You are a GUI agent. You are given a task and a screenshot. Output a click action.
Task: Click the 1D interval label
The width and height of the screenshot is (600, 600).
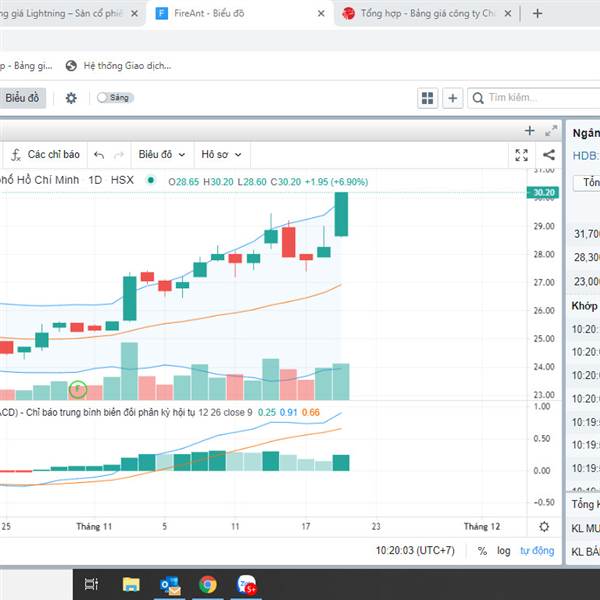coord(95,180)
